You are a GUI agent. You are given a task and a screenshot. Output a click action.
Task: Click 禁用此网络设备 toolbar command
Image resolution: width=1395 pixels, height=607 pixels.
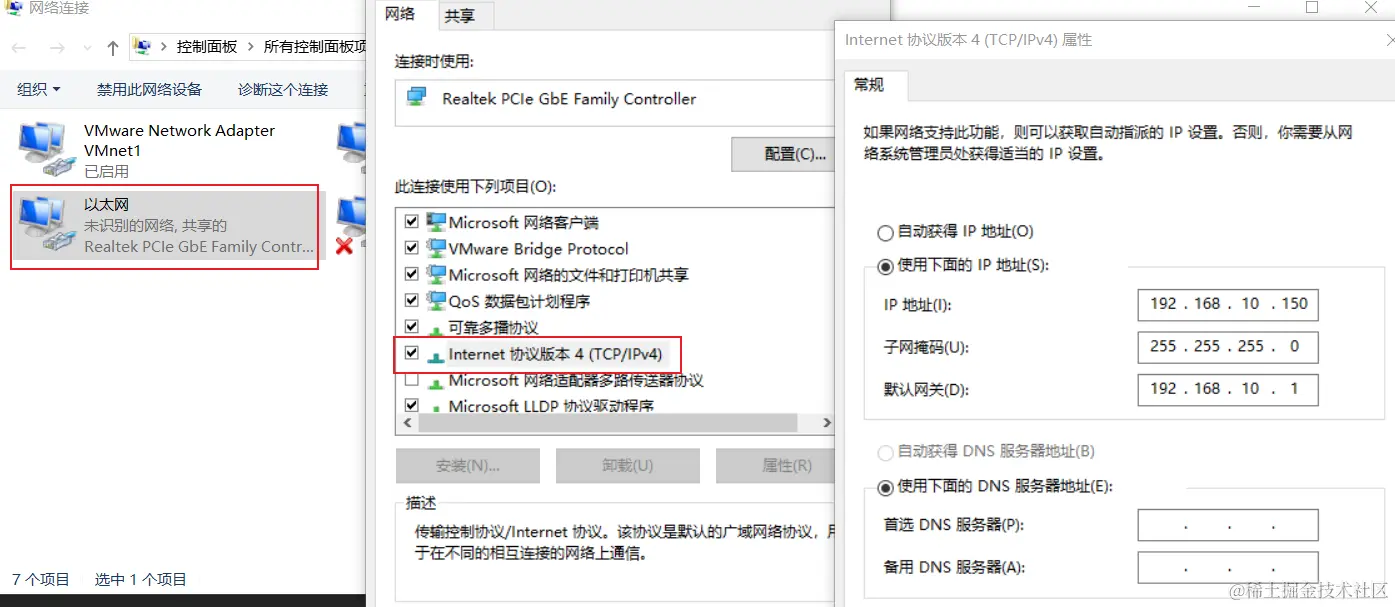[x=149, y=89]
